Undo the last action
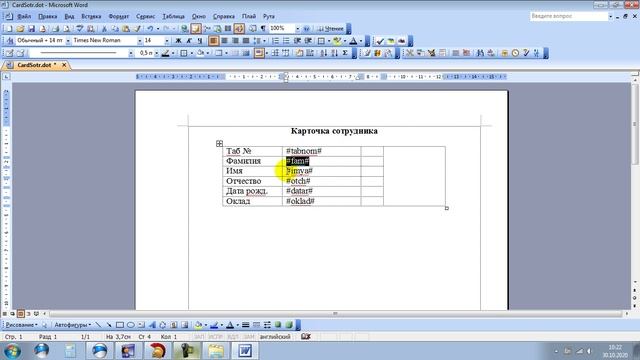The height and width of the screenshot is (360, 640). (150, 29)
